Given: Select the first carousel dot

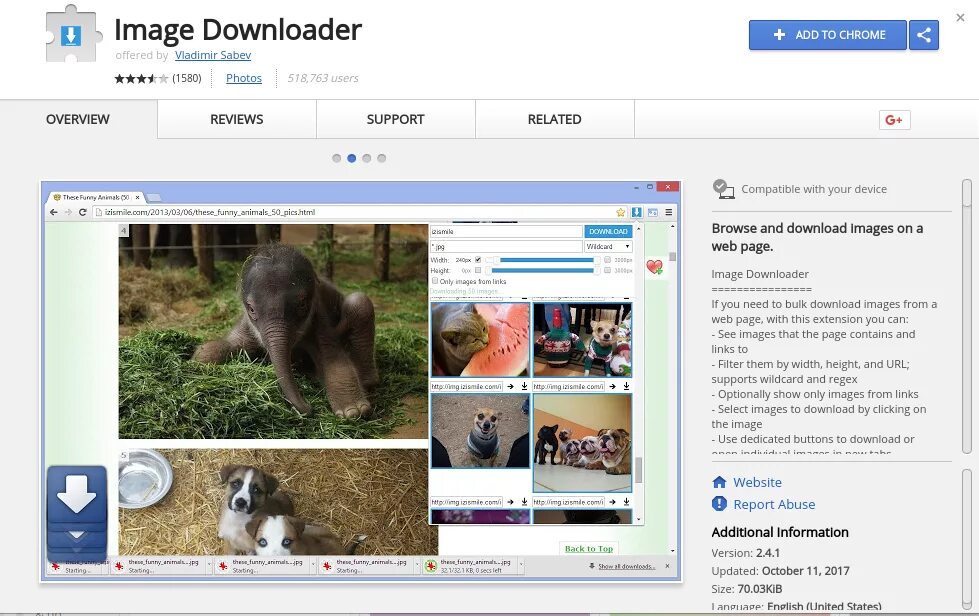Looking at the screenshot, I should 337,159.
